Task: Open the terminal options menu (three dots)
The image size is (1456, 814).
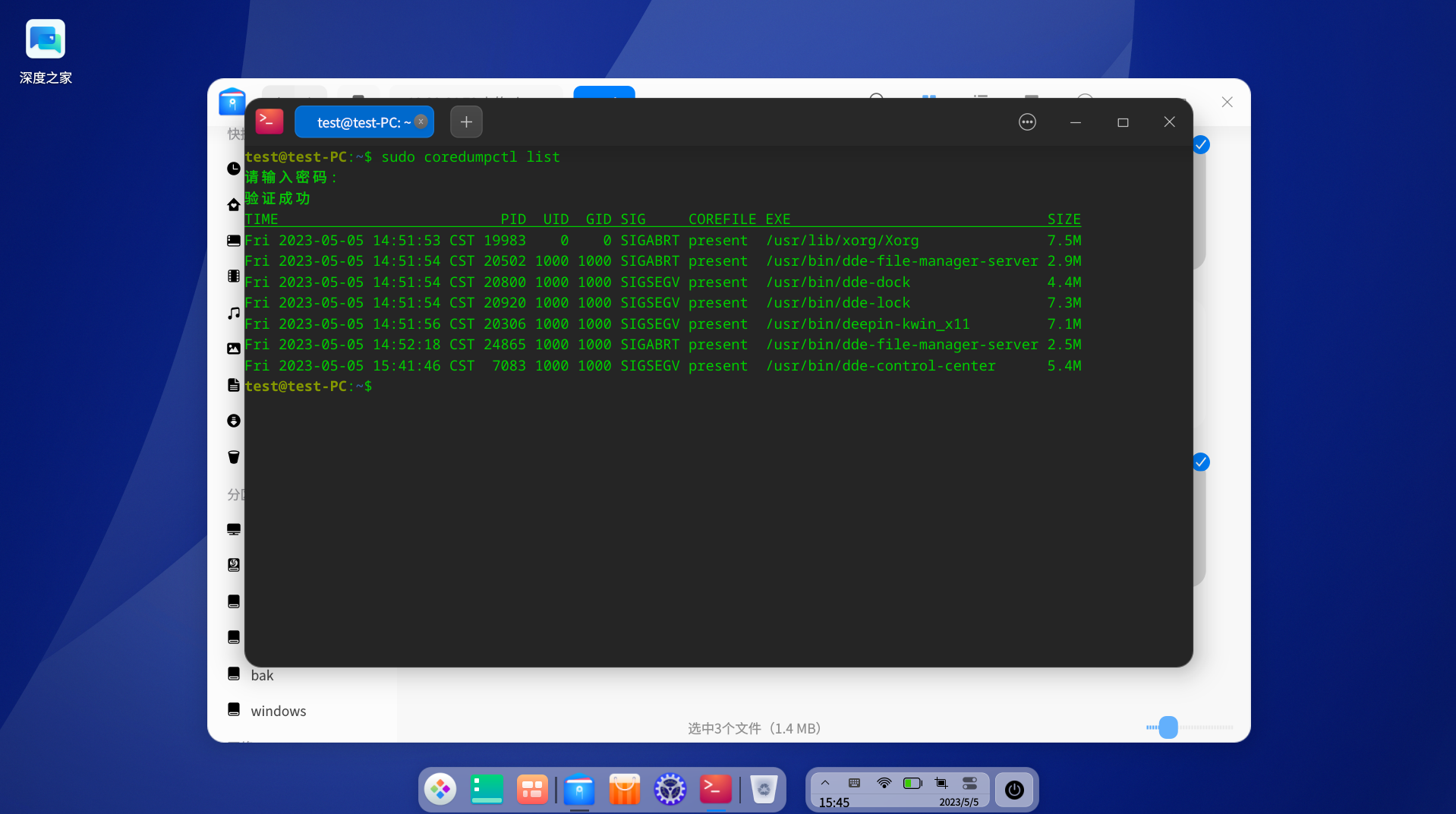Action: [x=1027, y=122]
